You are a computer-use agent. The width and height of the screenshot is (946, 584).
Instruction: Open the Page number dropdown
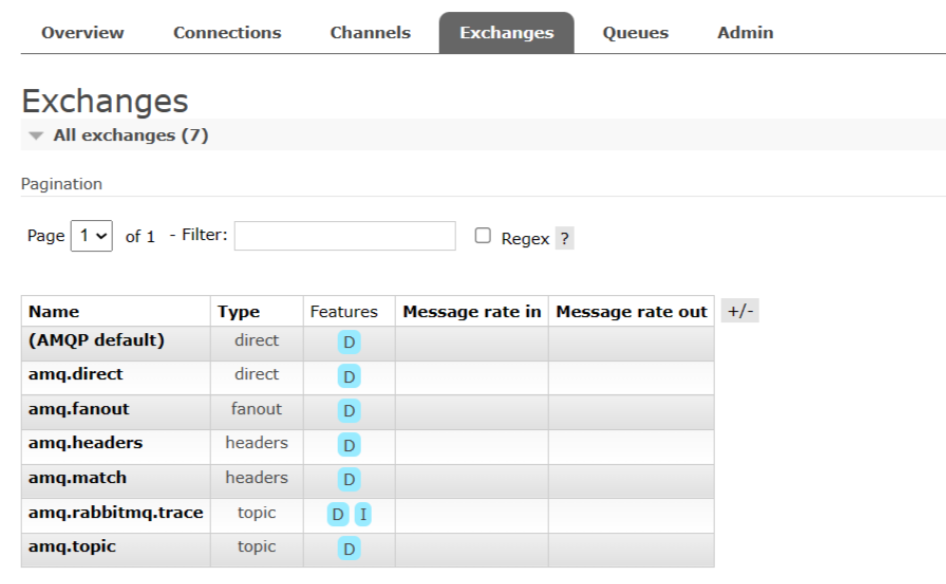tap(91, 237)
